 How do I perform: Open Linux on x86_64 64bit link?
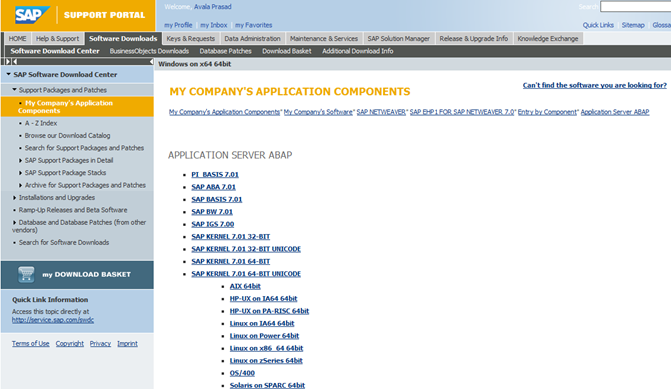click(x=266, y=348)
